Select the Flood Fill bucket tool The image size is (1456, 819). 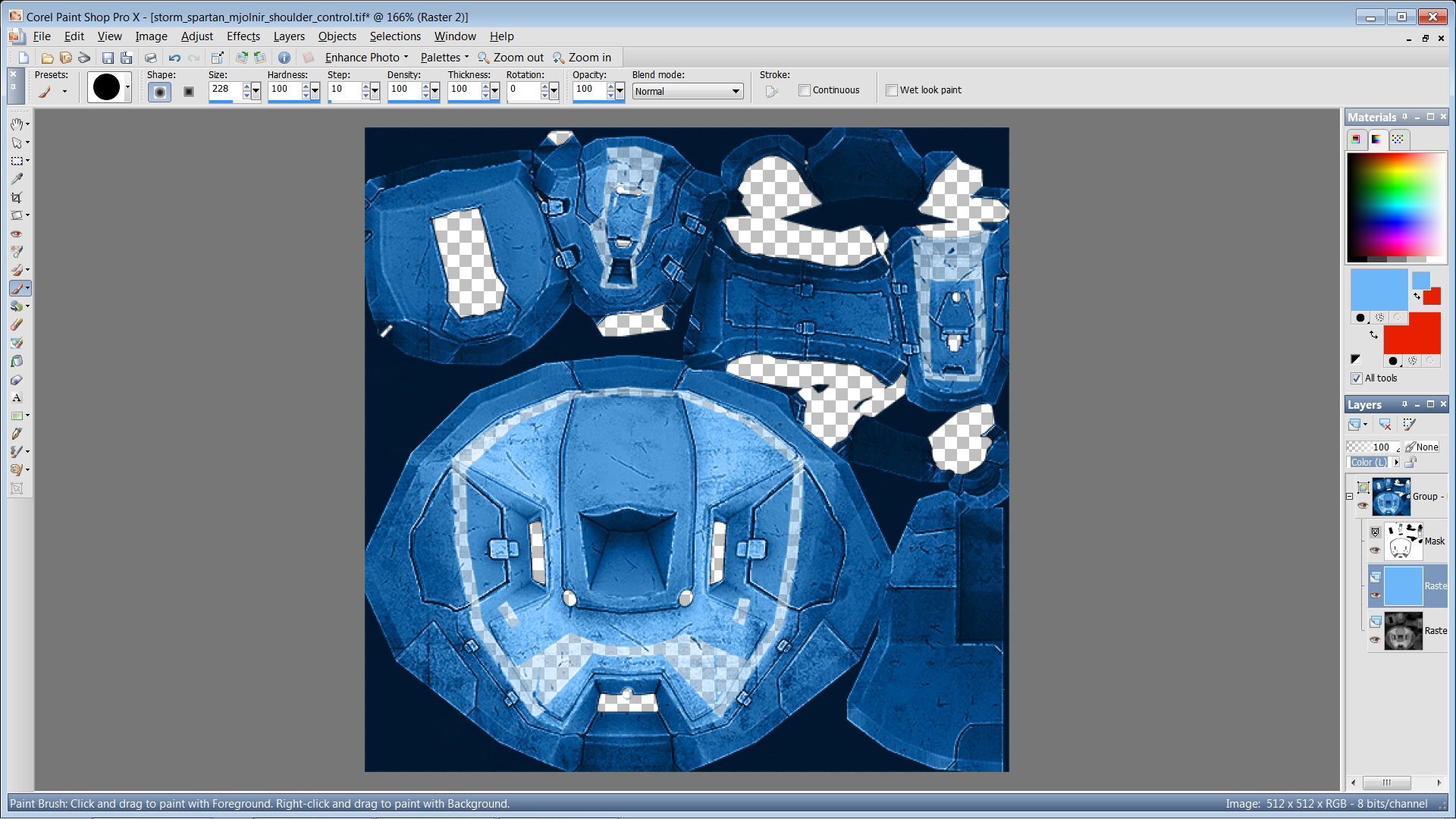17,361
